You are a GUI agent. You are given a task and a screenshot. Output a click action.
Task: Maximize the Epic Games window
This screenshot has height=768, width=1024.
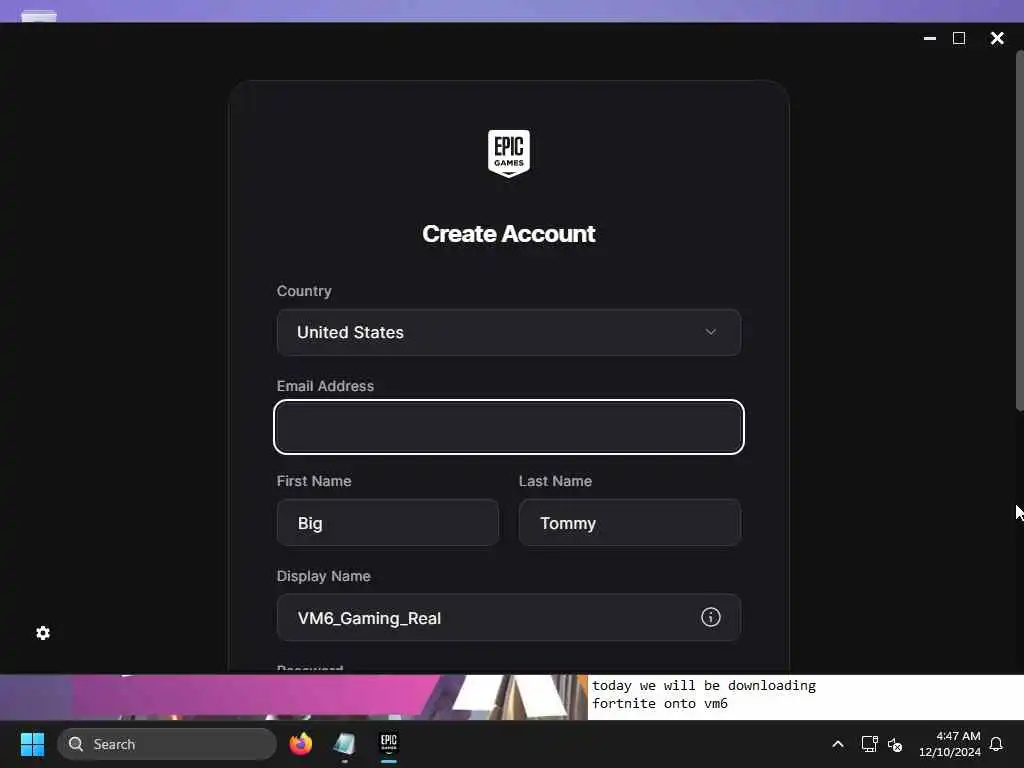coord(959,39)
